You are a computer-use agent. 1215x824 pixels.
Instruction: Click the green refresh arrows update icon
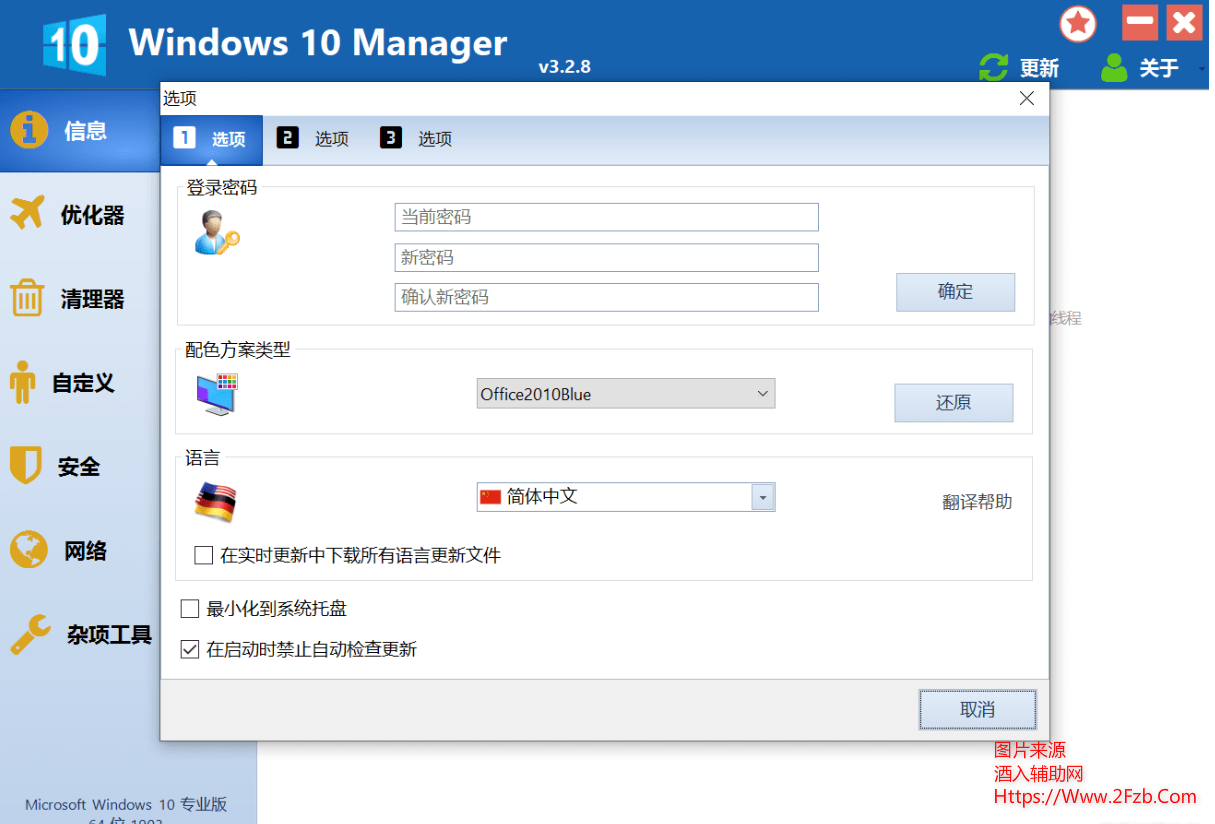[x=993, y=68]
